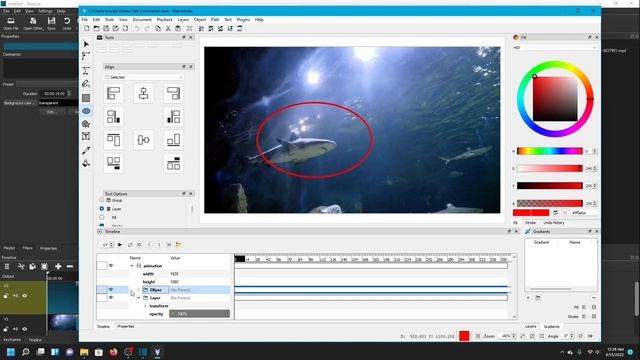
Task: Switch to the Stroke tab
Action: click(530, 223)
